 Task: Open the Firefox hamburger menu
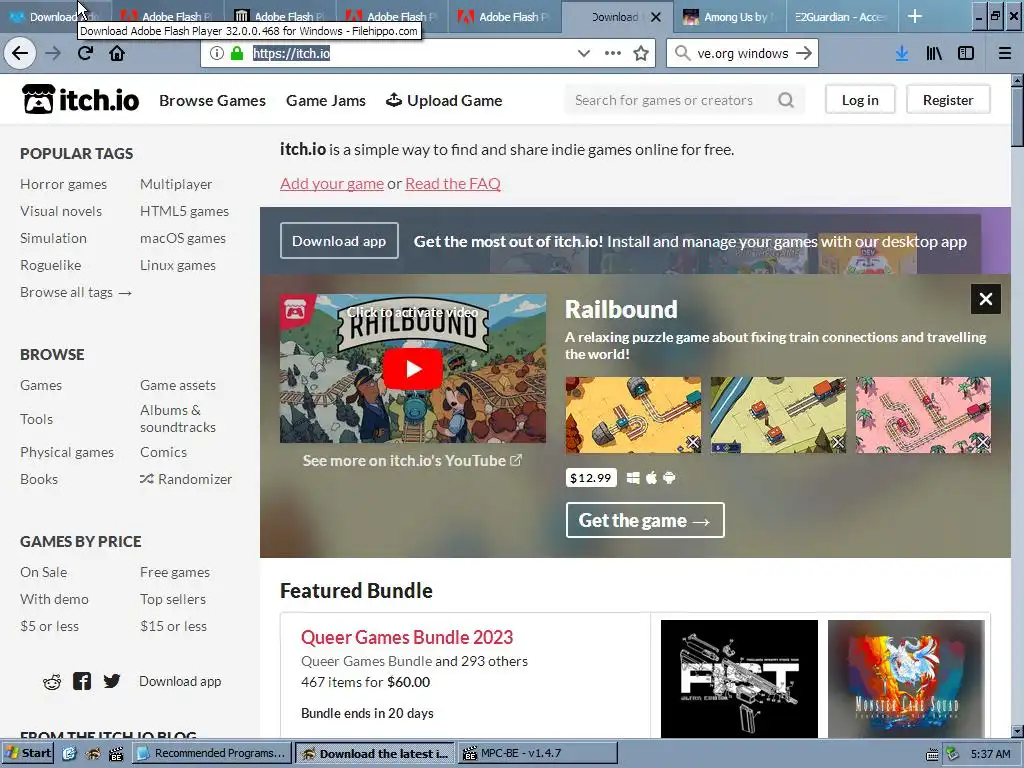click(x=1005, y=54)
